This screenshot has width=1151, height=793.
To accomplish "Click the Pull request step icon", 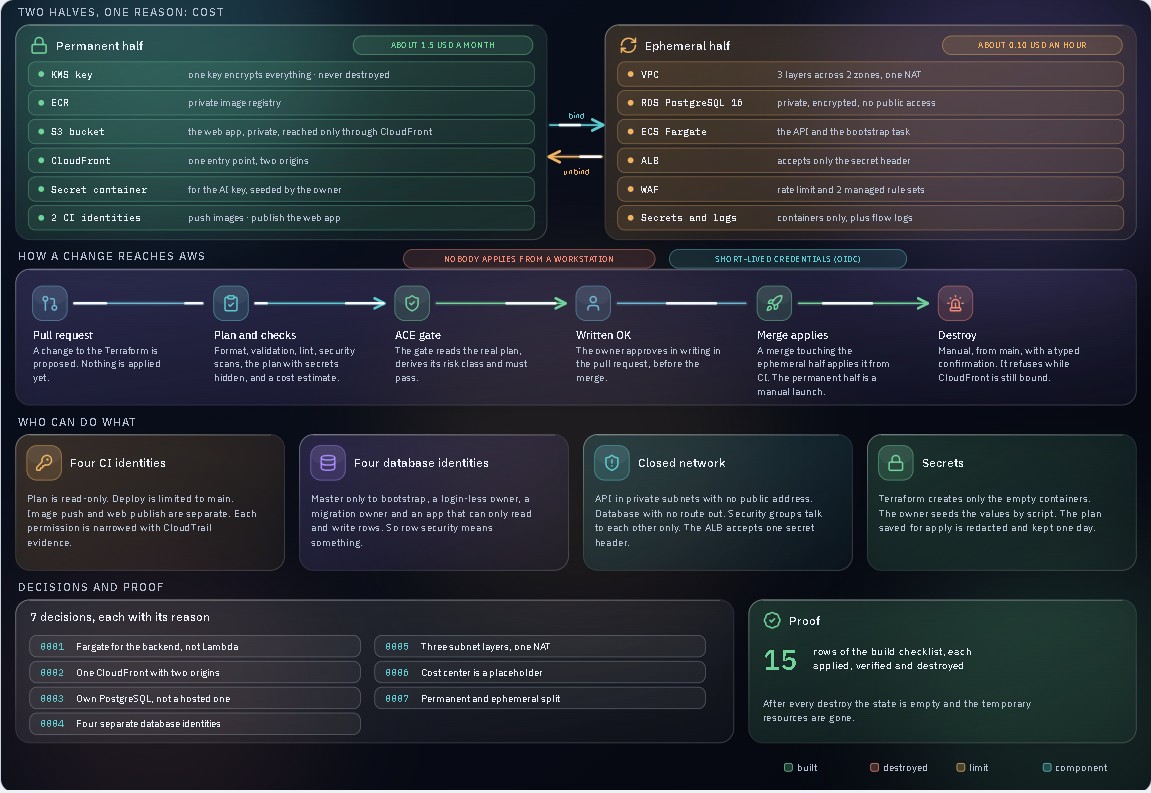I will pyautogui.click(x=50, y=303).
